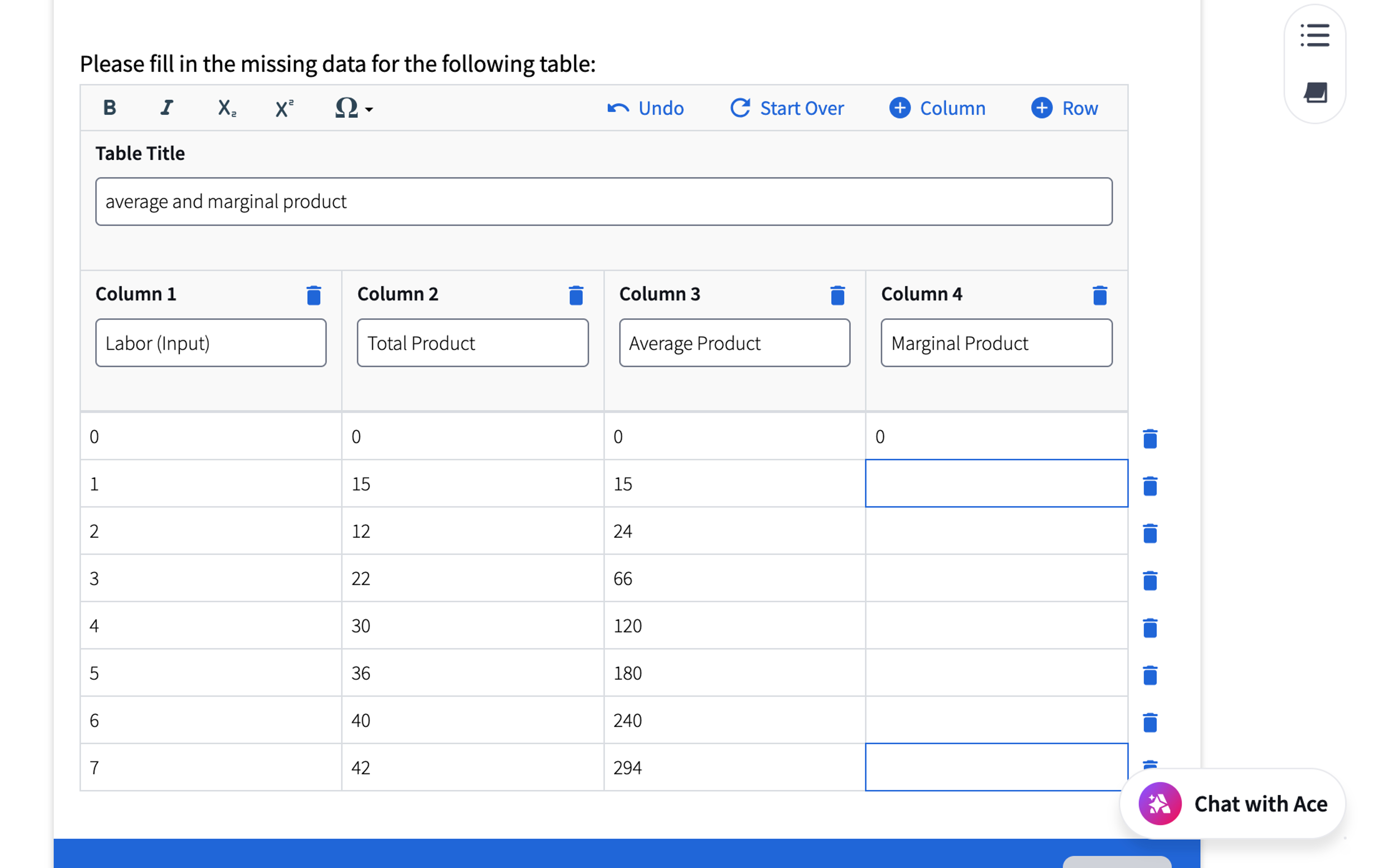Image resolution: width=1375 pixels, height=868 pixels.
Task: Delete Column 3 with trash icon
Action: point(837,295)
